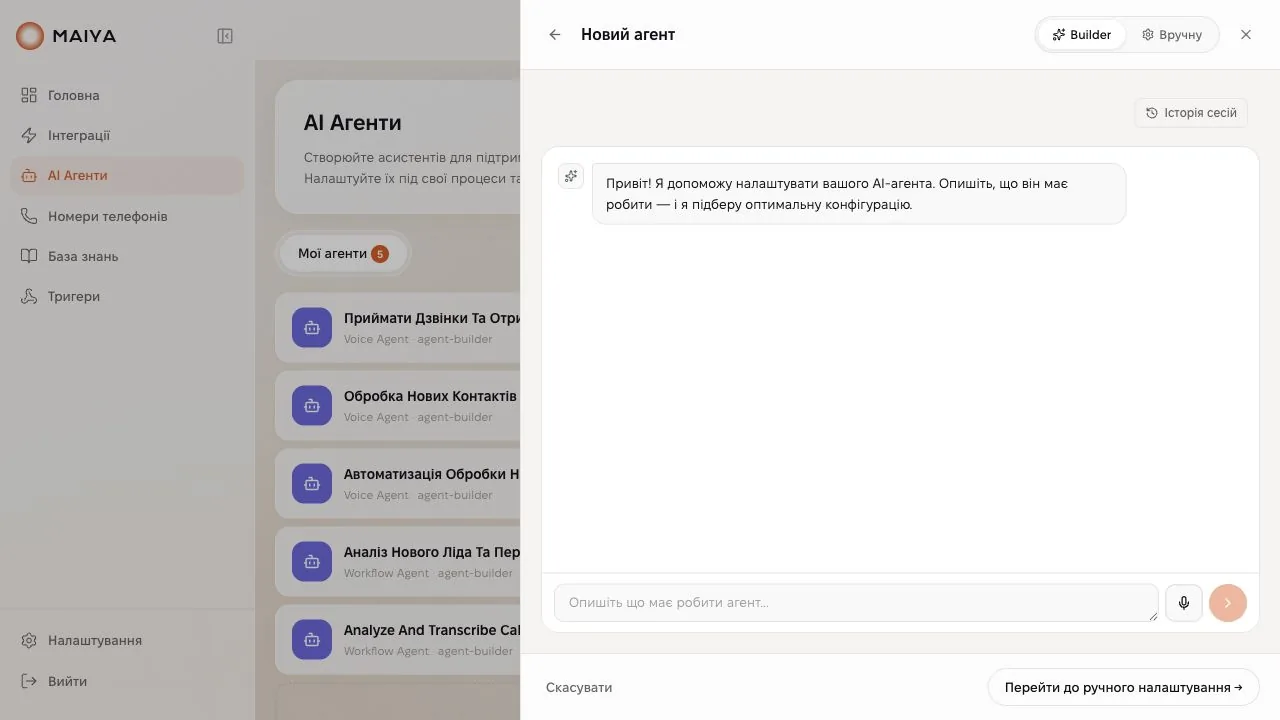Switch to Вручну manual mode

pos(1172,34)
